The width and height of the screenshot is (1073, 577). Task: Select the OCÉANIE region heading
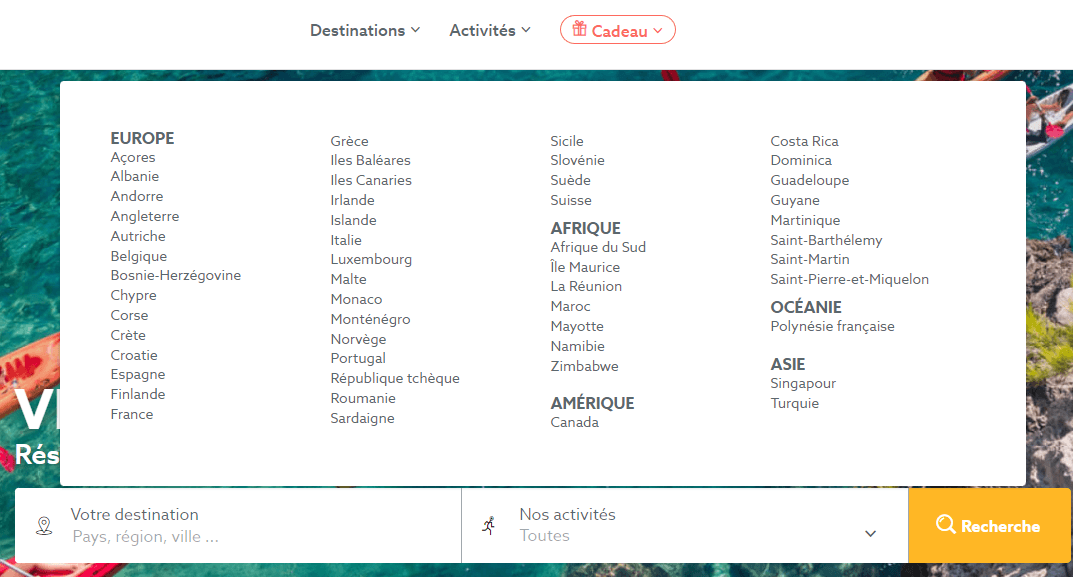click(x=806, y=307)
